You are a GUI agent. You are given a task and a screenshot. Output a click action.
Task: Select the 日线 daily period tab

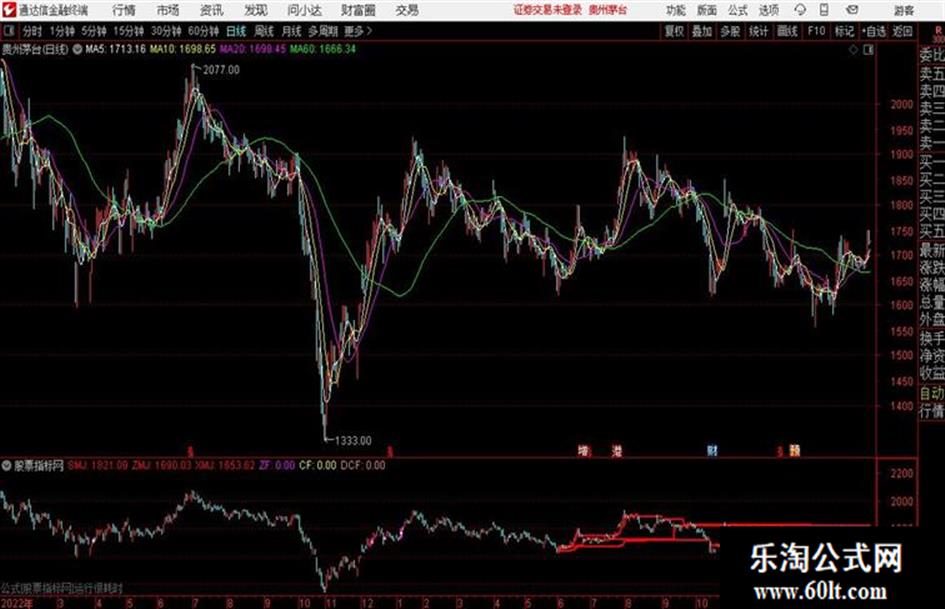236,31
